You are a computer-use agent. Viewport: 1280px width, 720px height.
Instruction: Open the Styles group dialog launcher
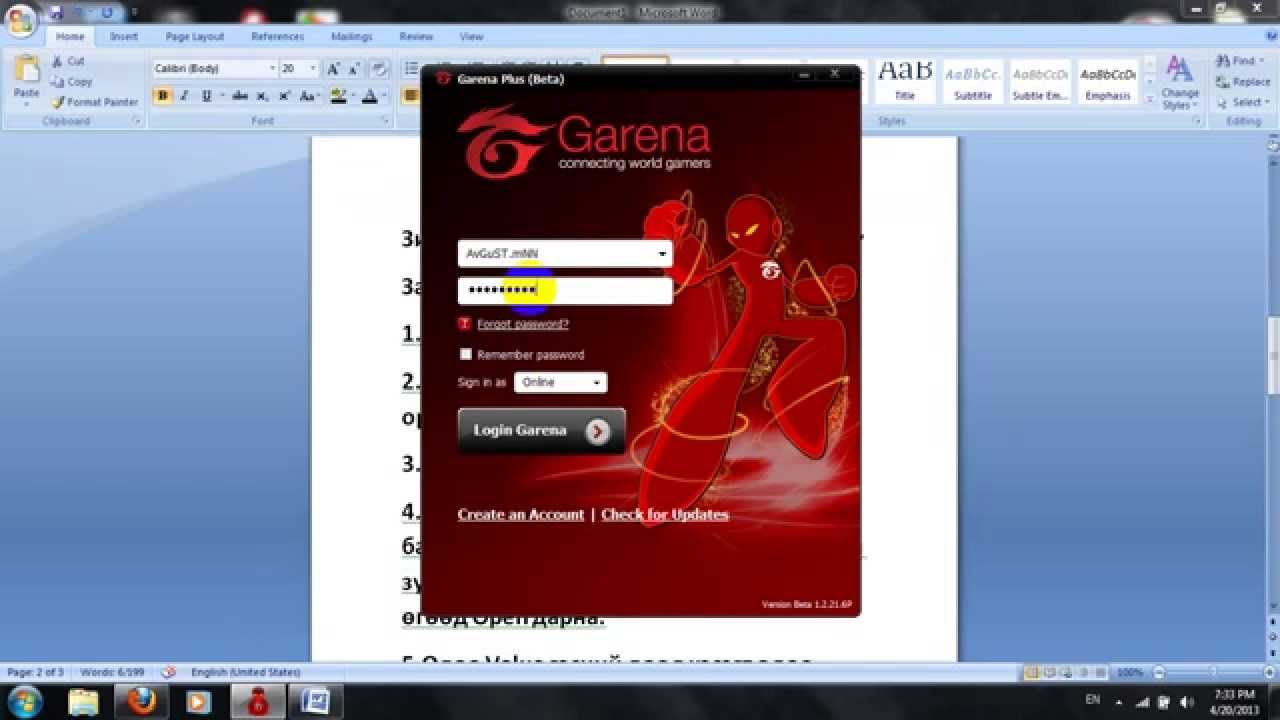(x=1197, y=121)
